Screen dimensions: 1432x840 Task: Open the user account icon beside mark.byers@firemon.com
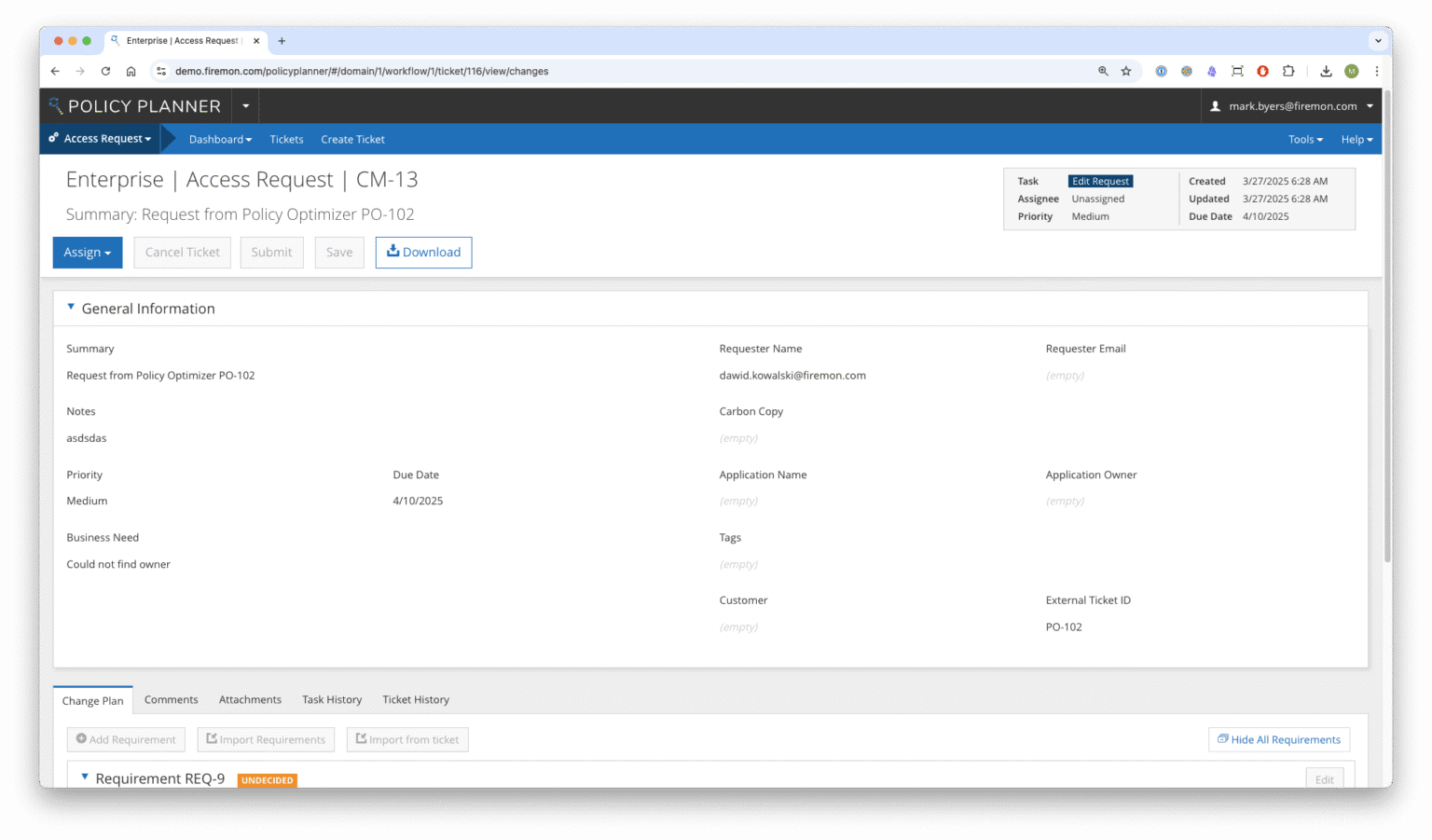point(1214,105)
